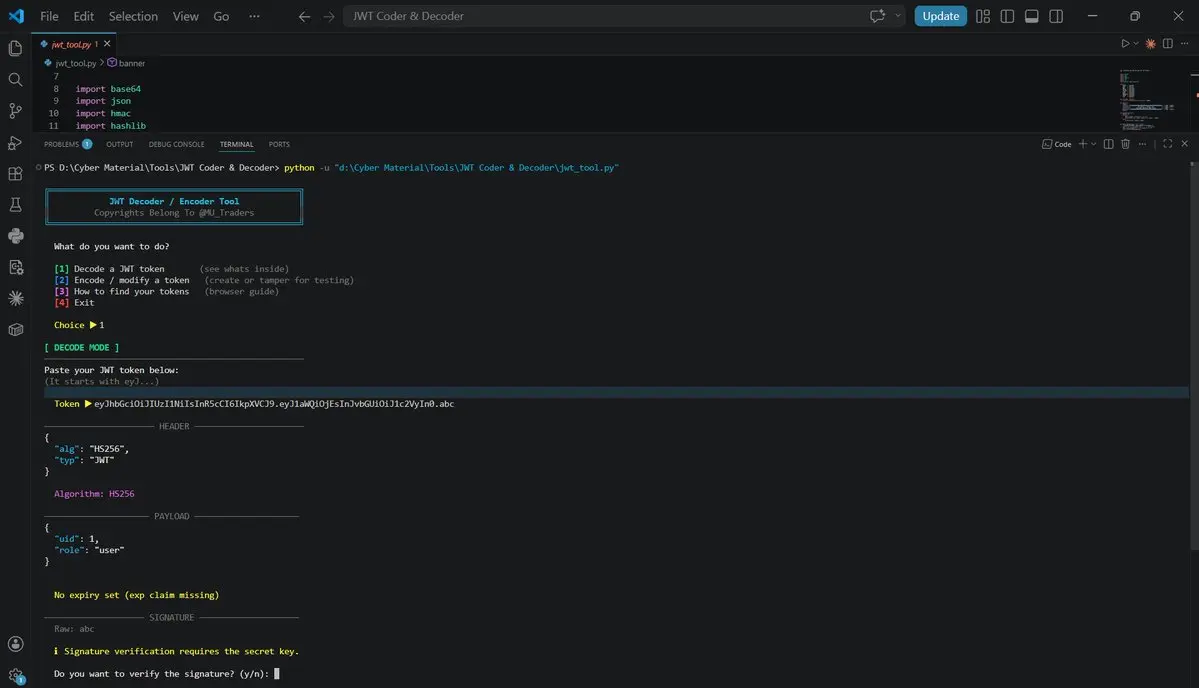Open terminal panel more actions ellipsis
1199x688 pixels.
[1142, 144]
